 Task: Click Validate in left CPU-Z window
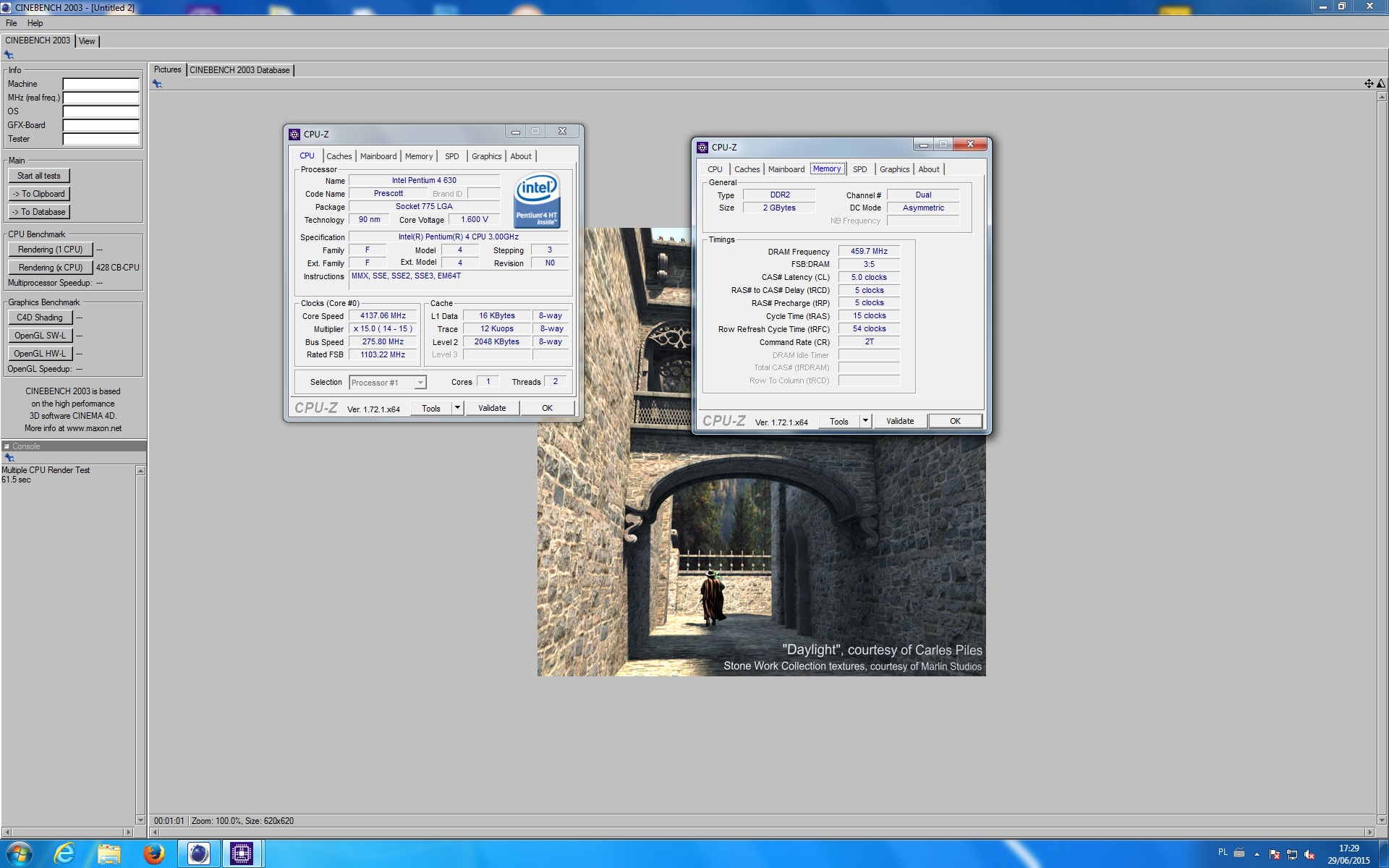(492, 408)
